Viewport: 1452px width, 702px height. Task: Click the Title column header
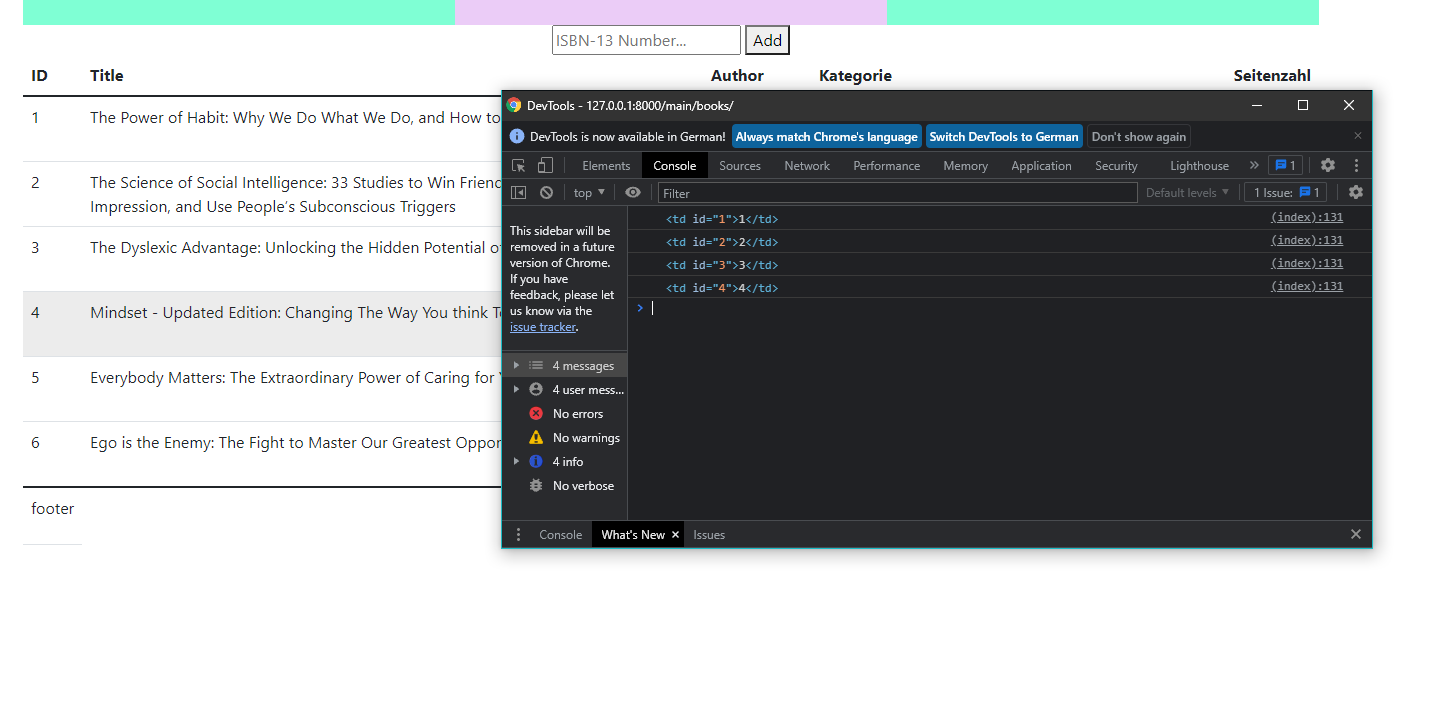107,76
